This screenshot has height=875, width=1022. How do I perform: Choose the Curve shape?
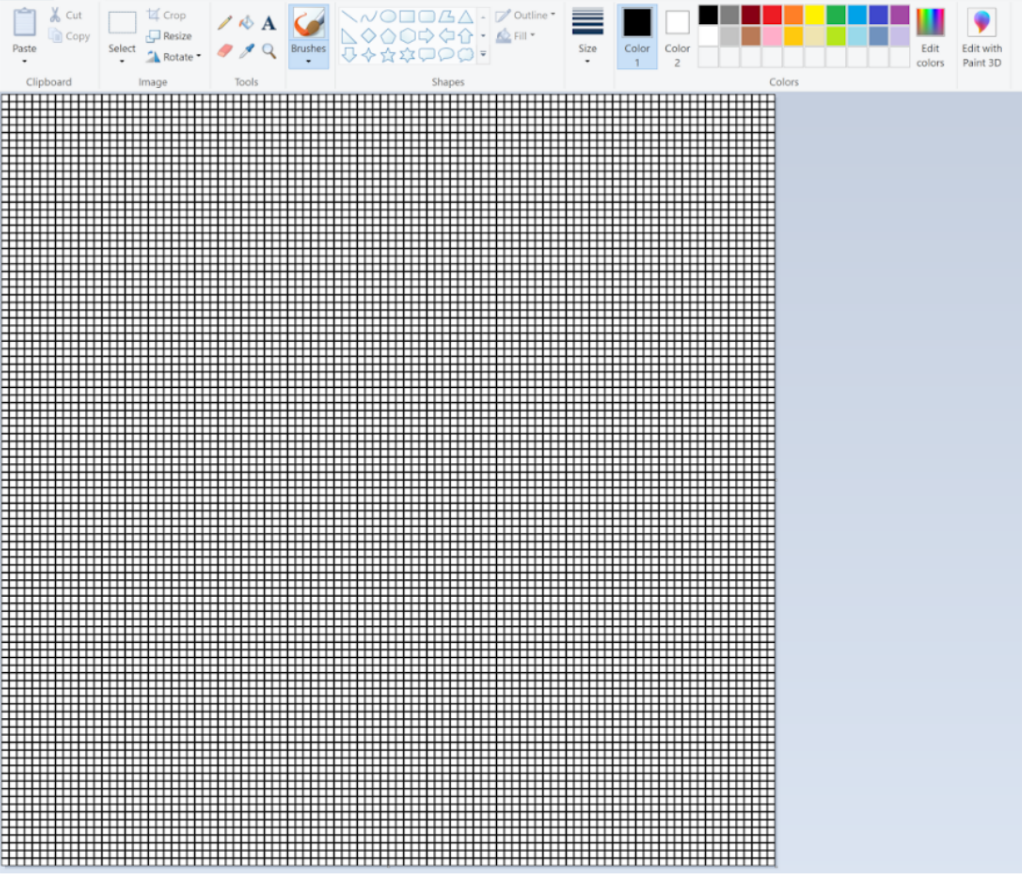(368, 17)
